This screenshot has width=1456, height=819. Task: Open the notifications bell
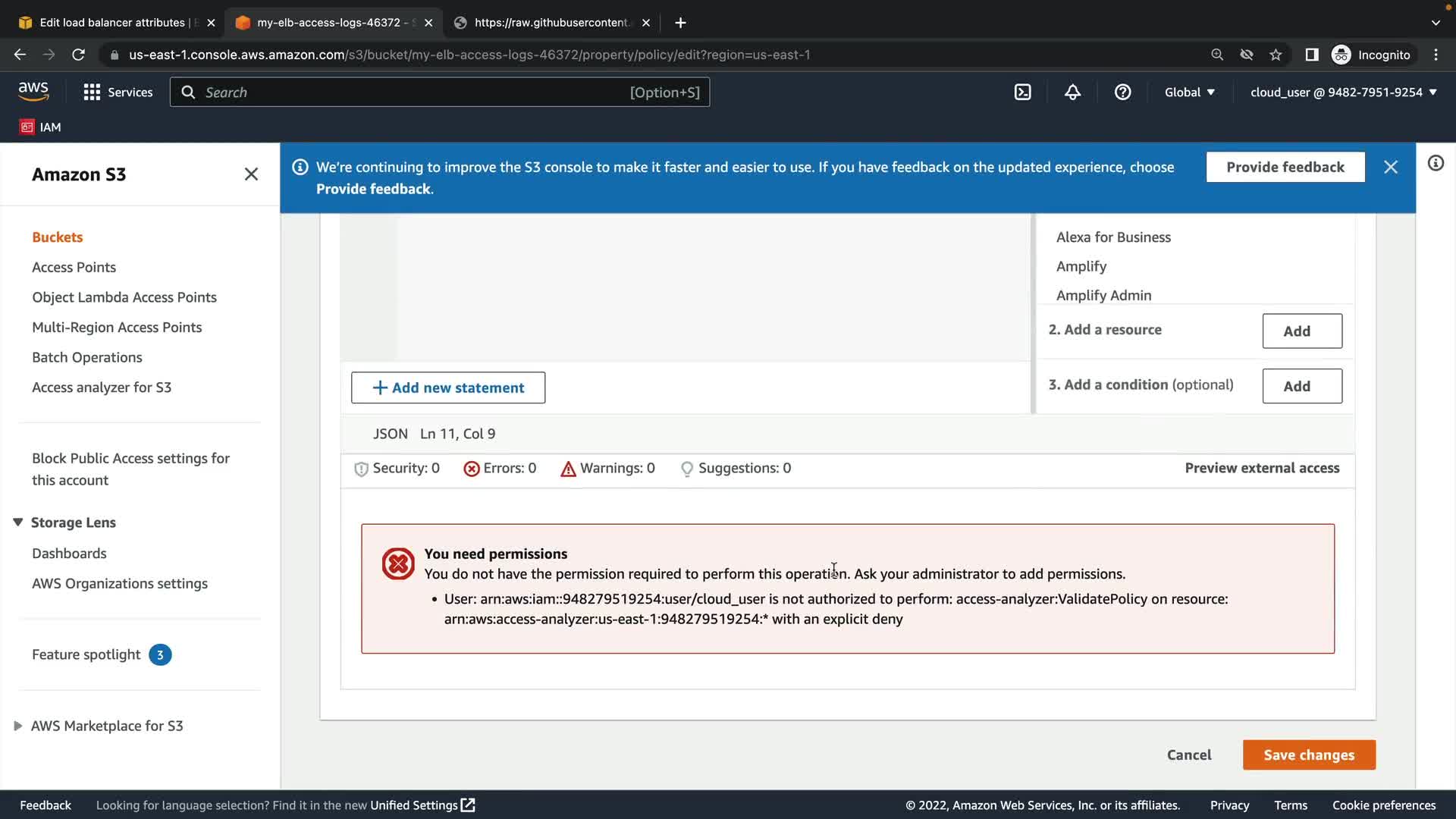pos(1072,93)
